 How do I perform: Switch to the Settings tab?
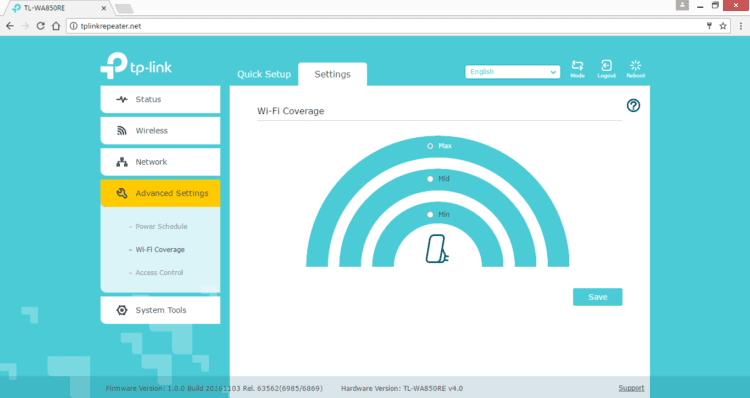pos(332,74)
